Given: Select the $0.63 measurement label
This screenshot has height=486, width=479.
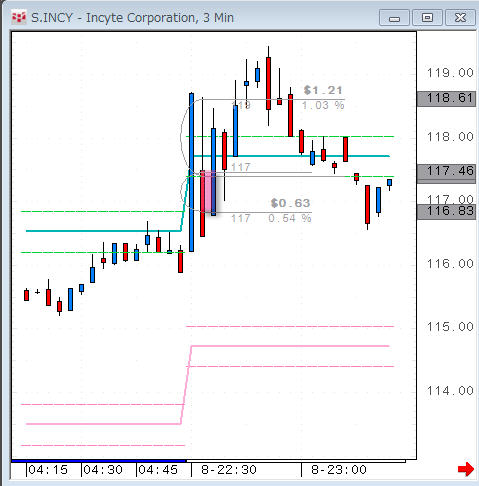Looking at the screenshot, I should click(290, 203).
